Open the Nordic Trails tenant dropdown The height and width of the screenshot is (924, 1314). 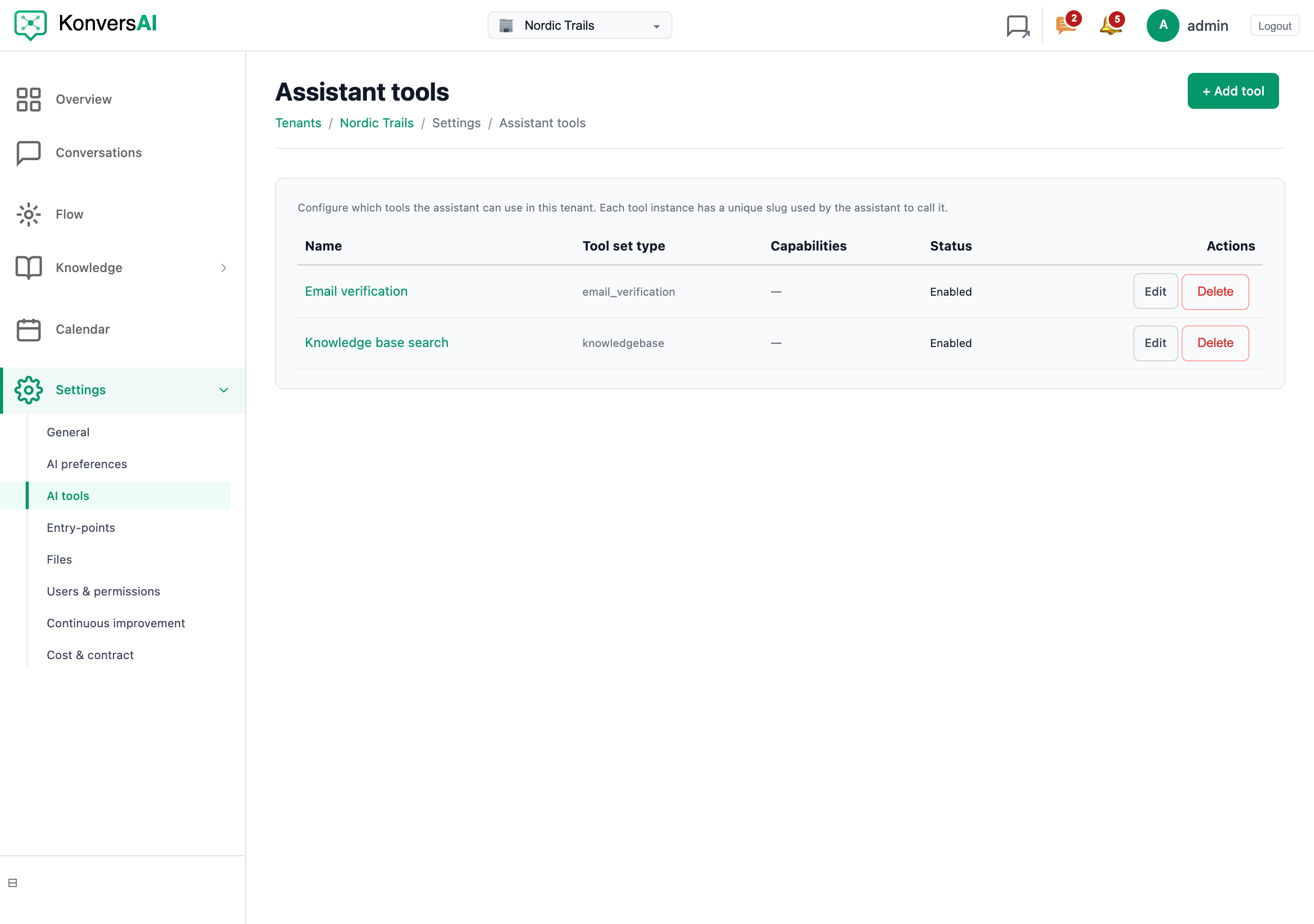579,25
